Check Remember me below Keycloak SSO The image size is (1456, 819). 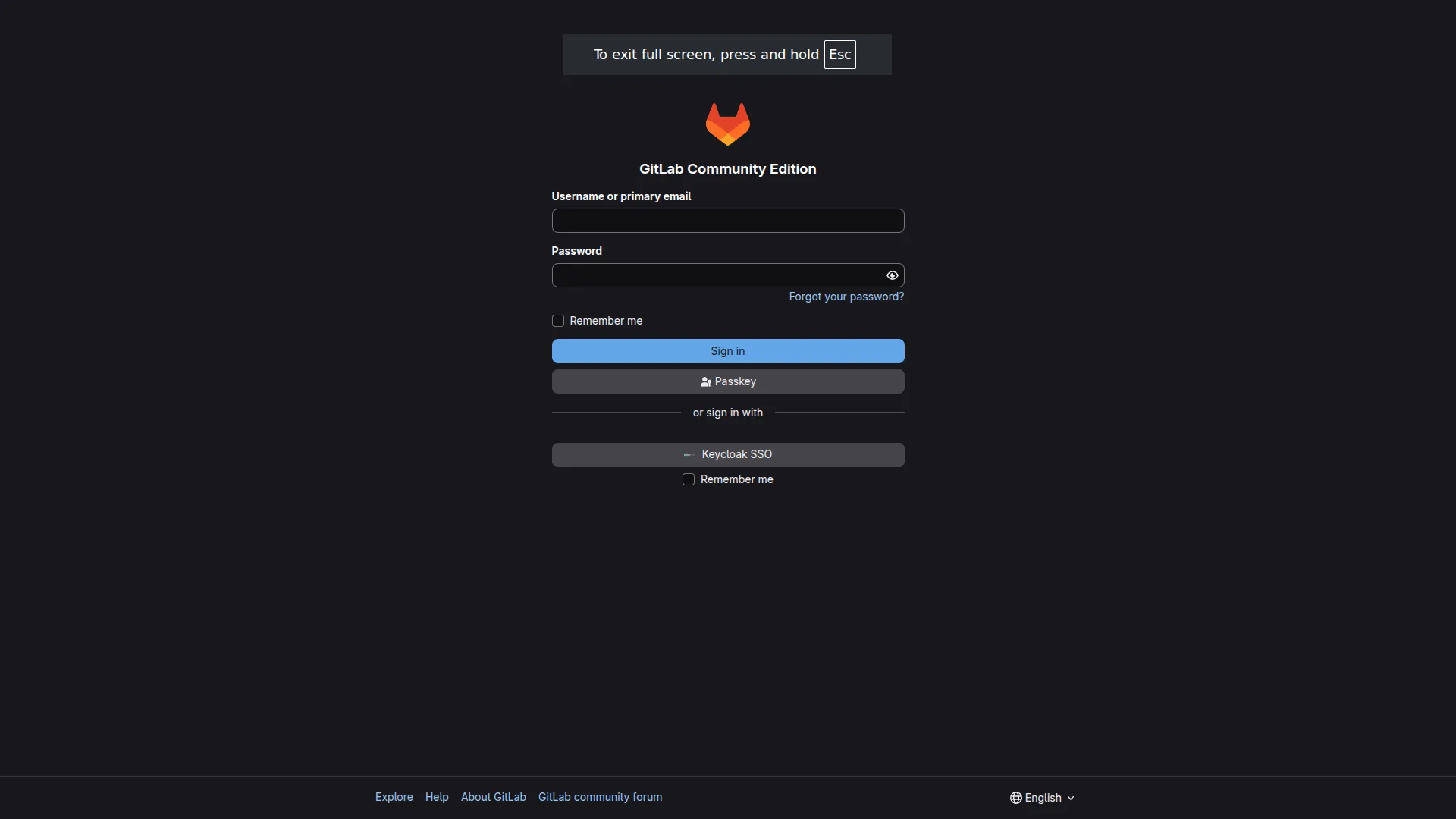click(689, 479)
